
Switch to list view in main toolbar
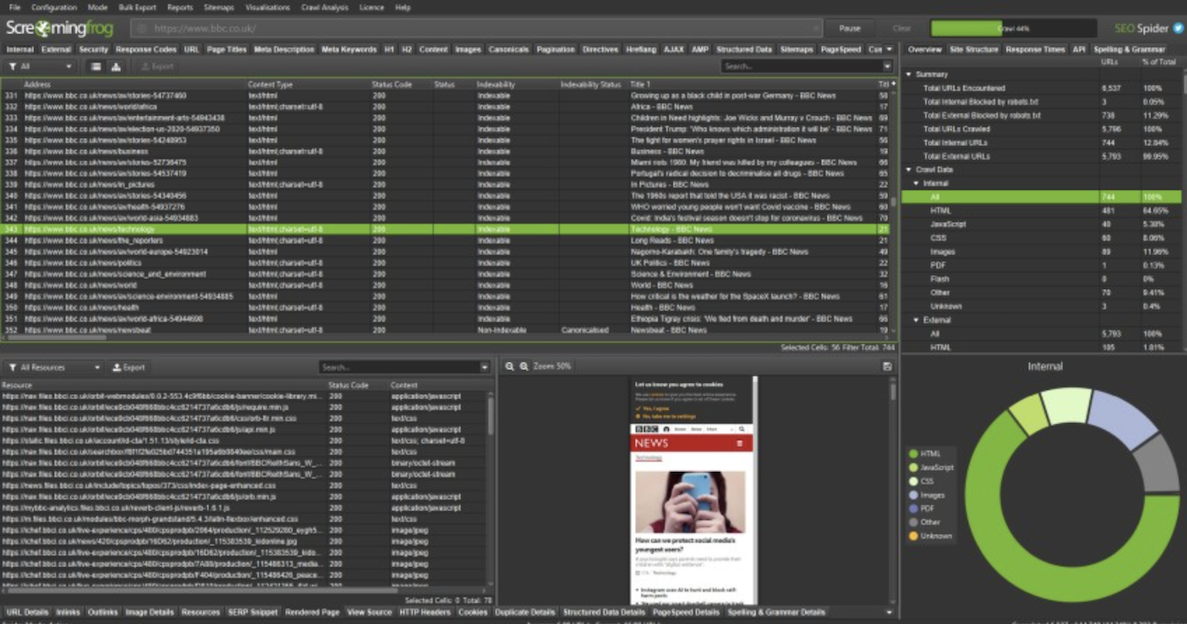[x=96, y=66]
